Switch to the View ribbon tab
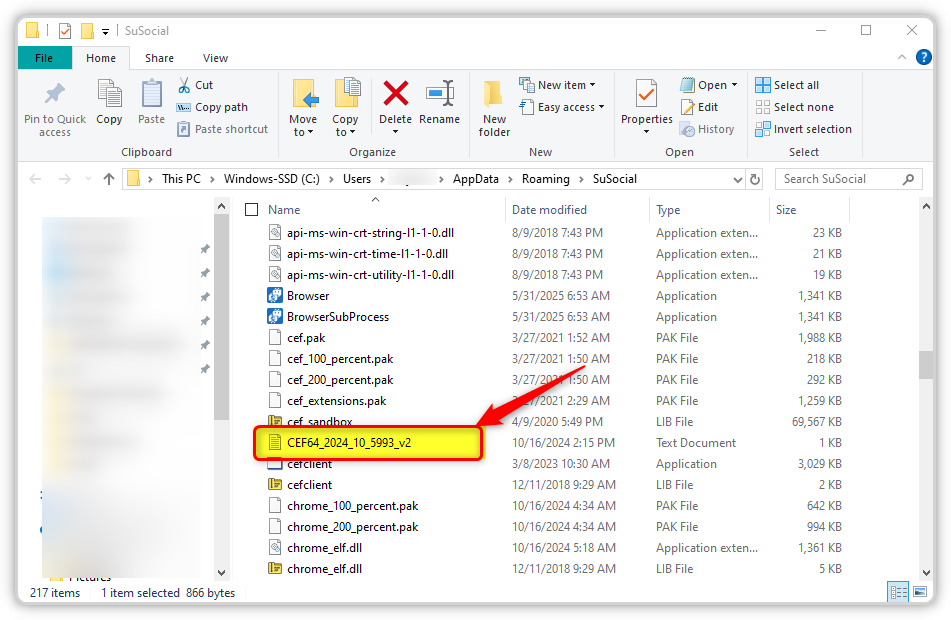This screenshot has height=620, width=951. (215, 58)
